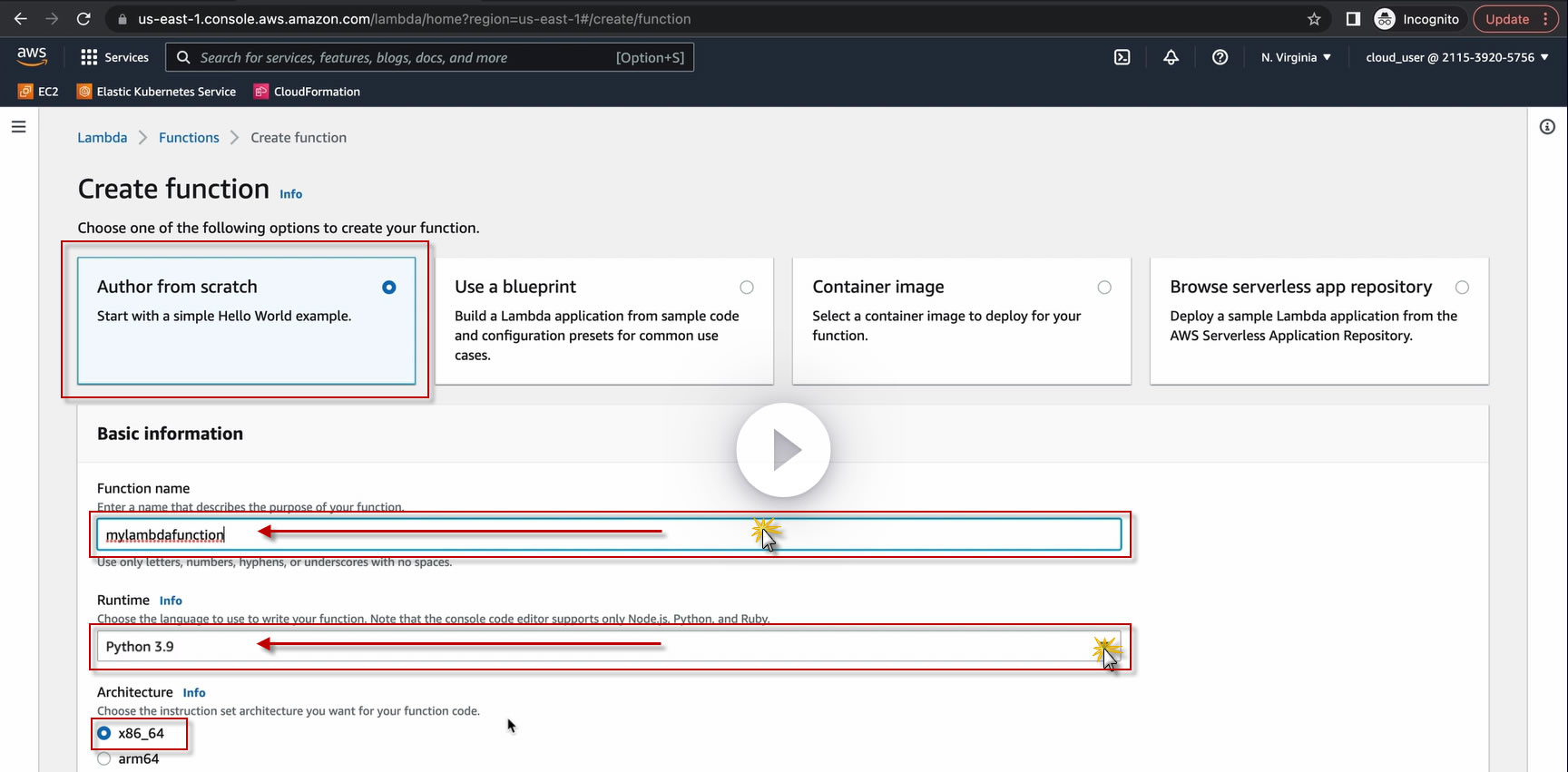Open the Elastic Kubernetes Service shortcut
Viewport: 1568px width, 772px height.
point(156,92)
